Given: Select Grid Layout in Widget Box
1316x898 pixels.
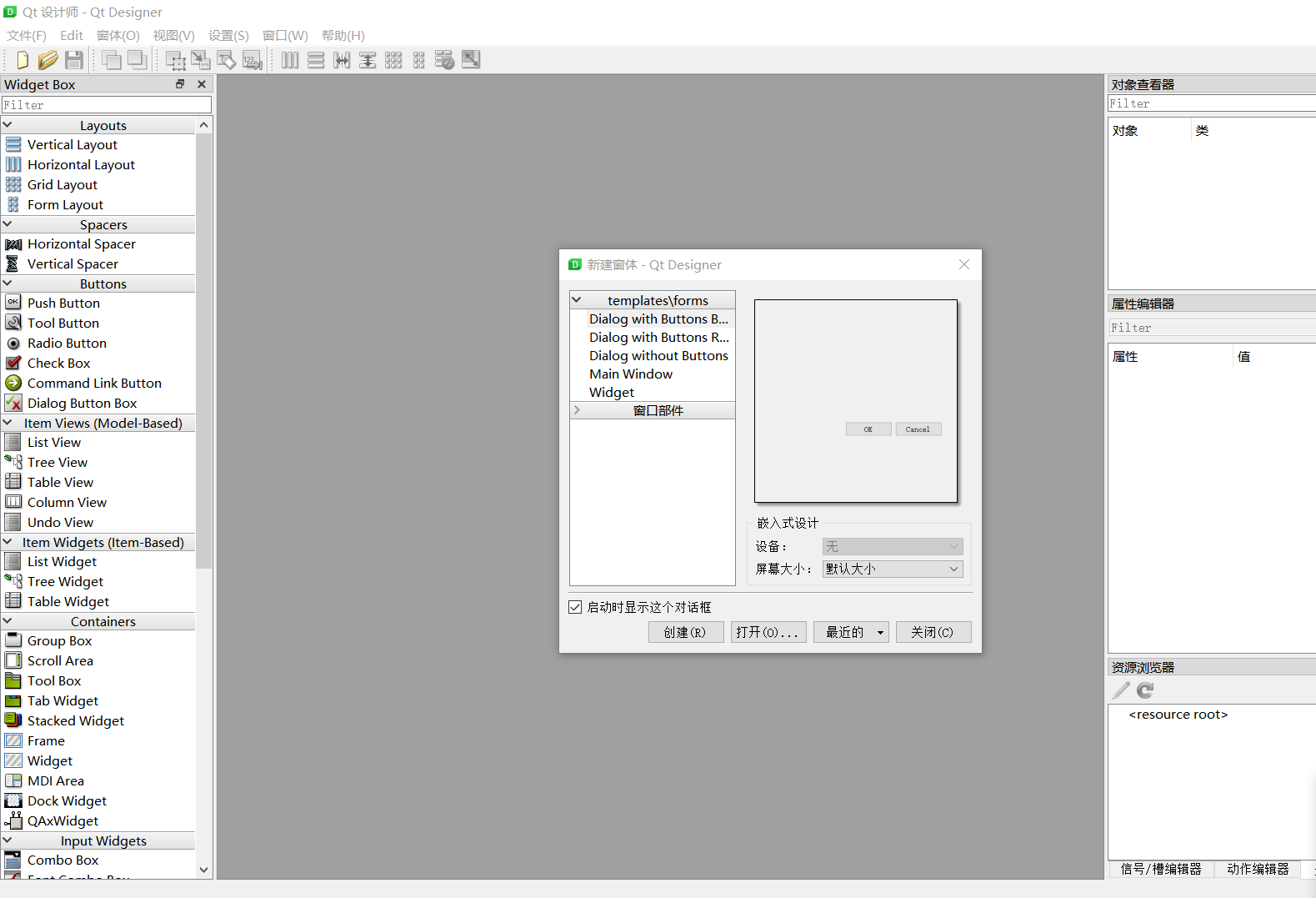Looking at the screenshot, I should point(63,184).
